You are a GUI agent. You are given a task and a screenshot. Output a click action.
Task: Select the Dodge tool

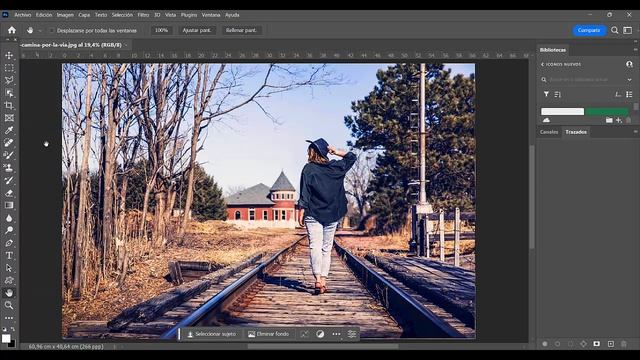[9, 230]
